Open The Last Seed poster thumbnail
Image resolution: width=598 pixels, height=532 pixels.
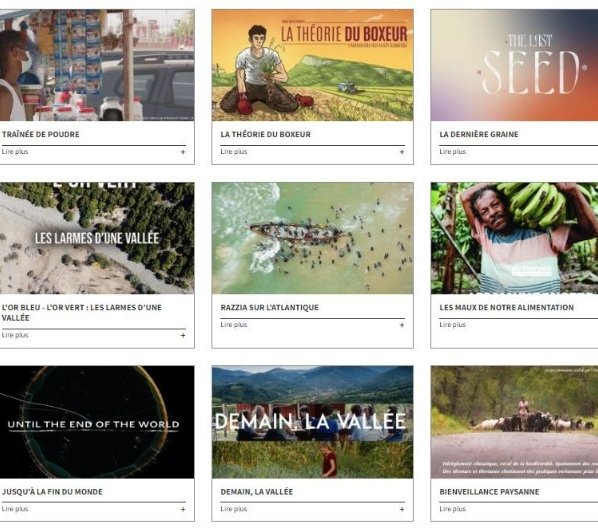[x=514, y=65]
